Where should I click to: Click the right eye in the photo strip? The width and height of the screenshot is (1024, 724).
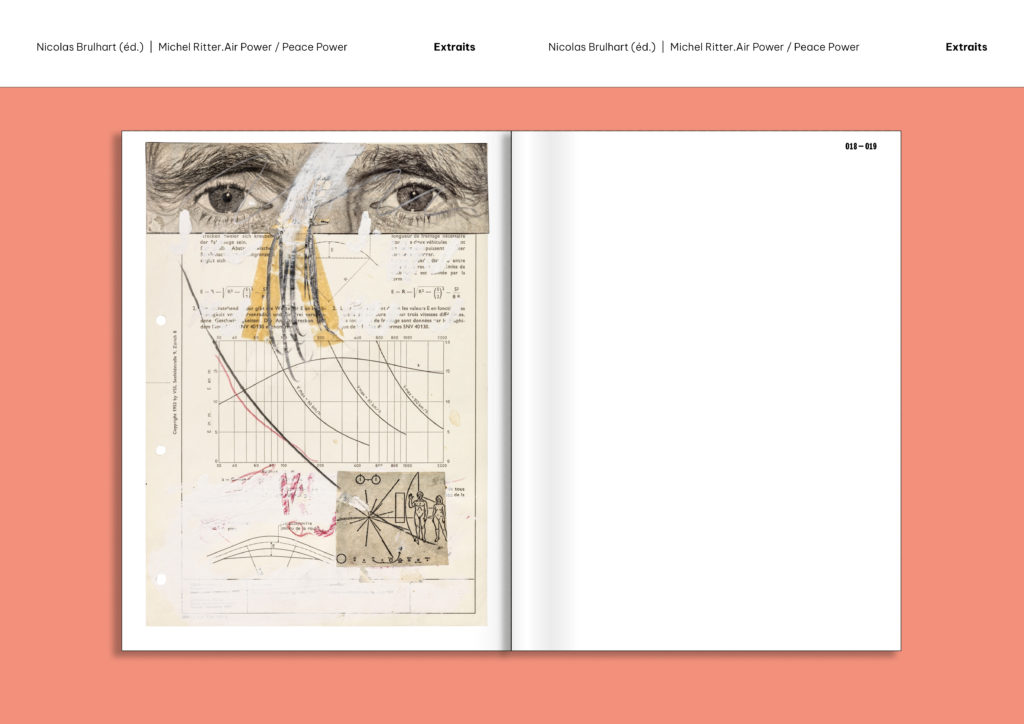(x=413, y=196)
